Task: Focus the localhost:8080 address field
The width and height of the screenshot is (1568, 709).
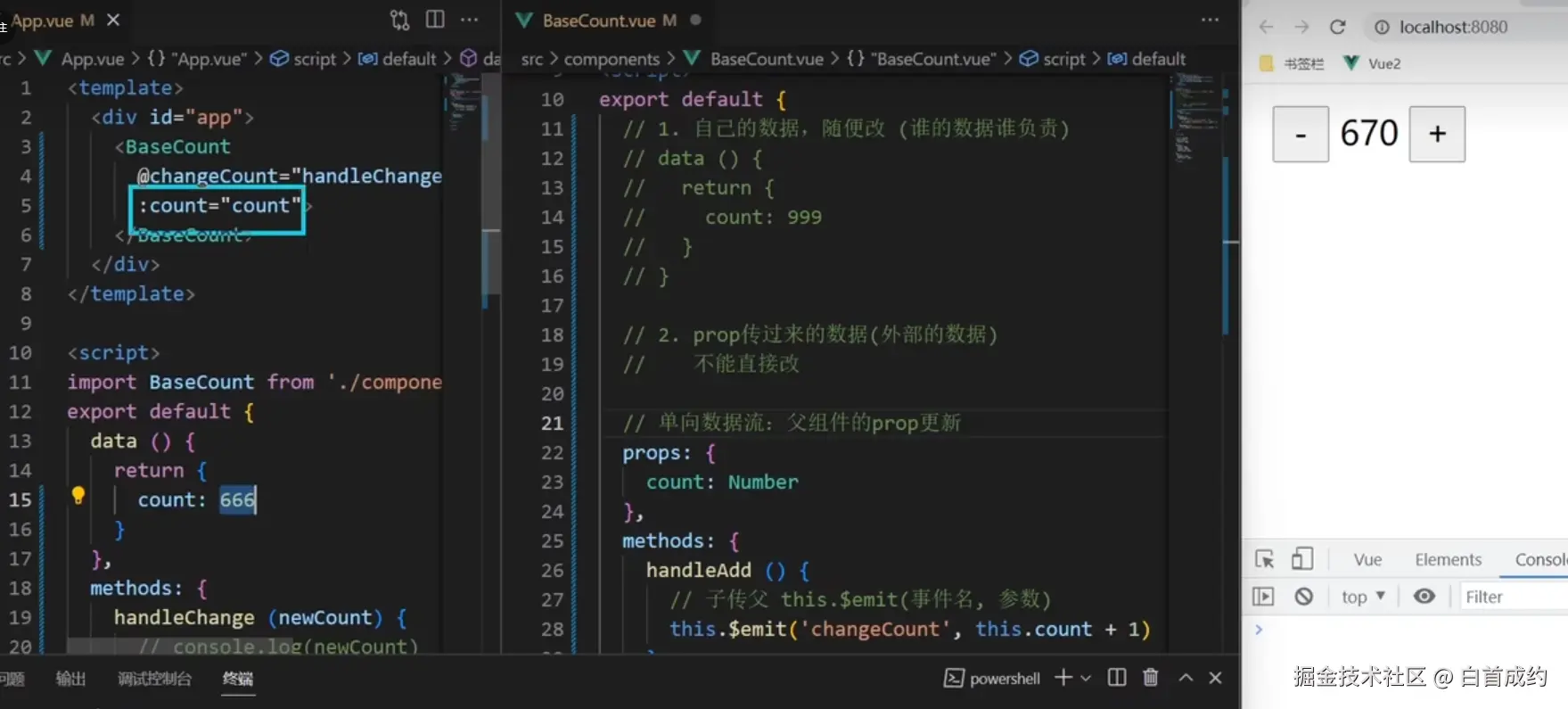Action: coord(1453,27)
